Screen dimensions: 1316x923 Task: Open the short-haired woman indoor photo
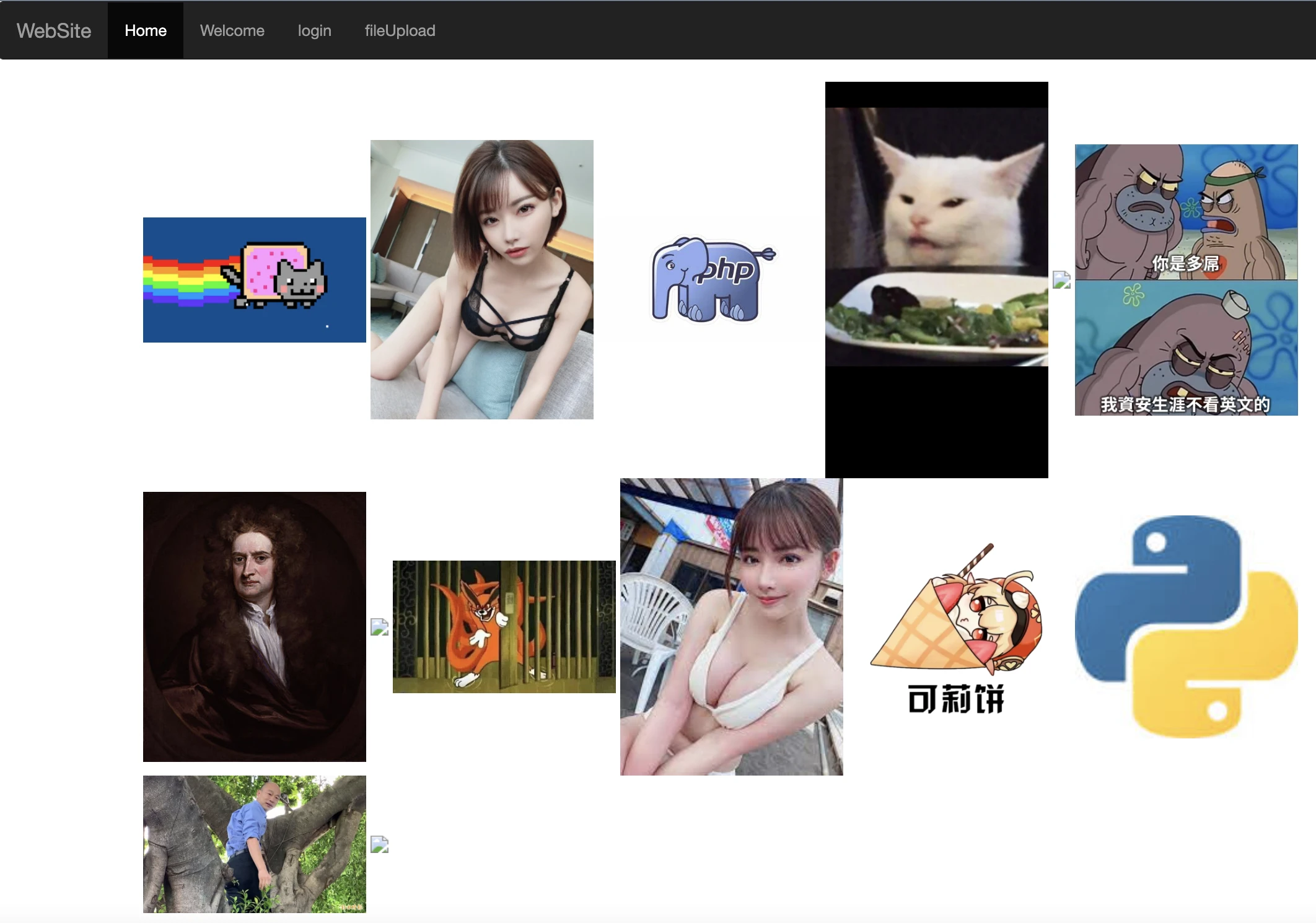point(481,279)
